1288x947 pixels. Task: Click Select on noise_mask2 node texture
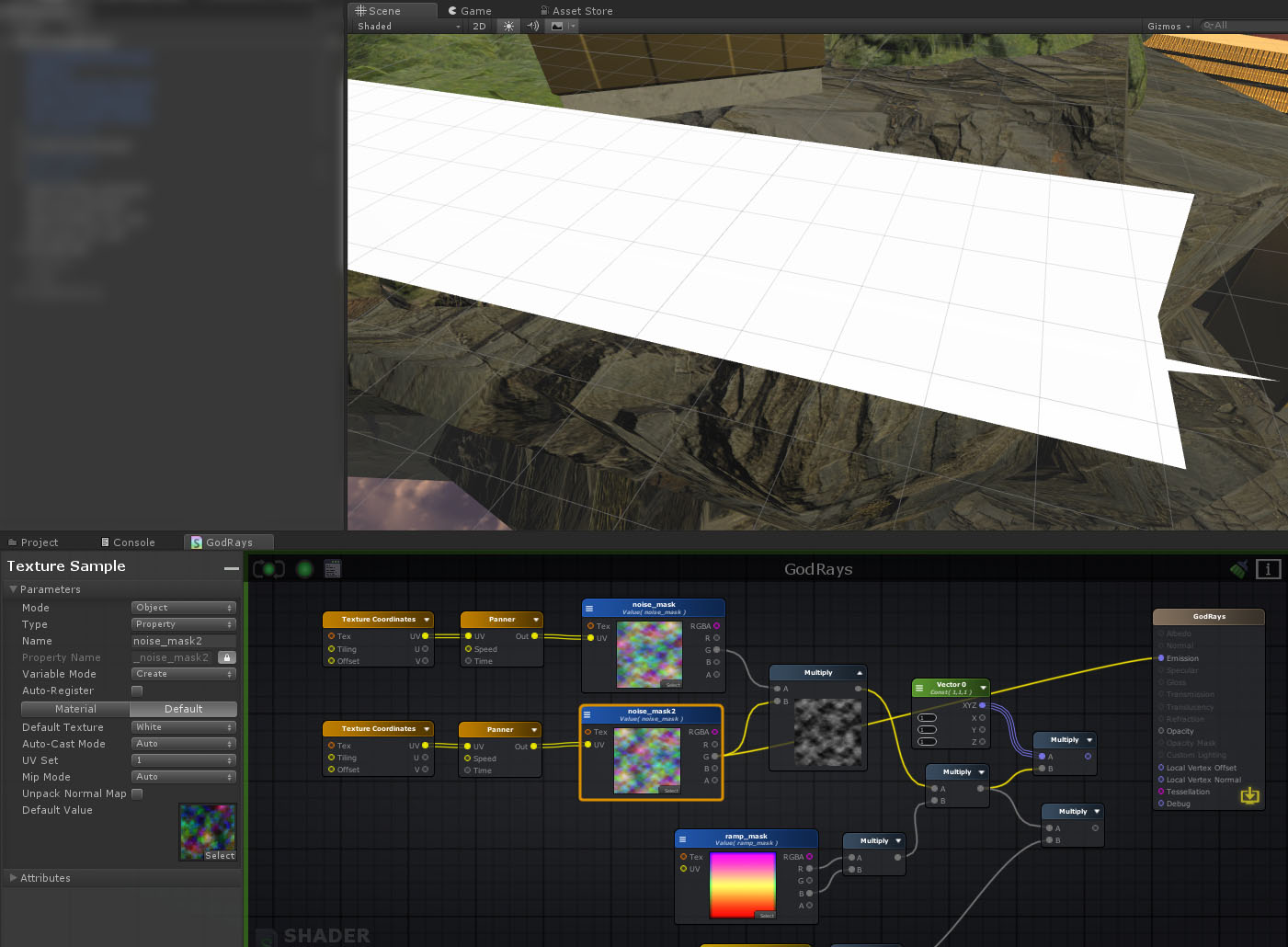coord(671,791)
